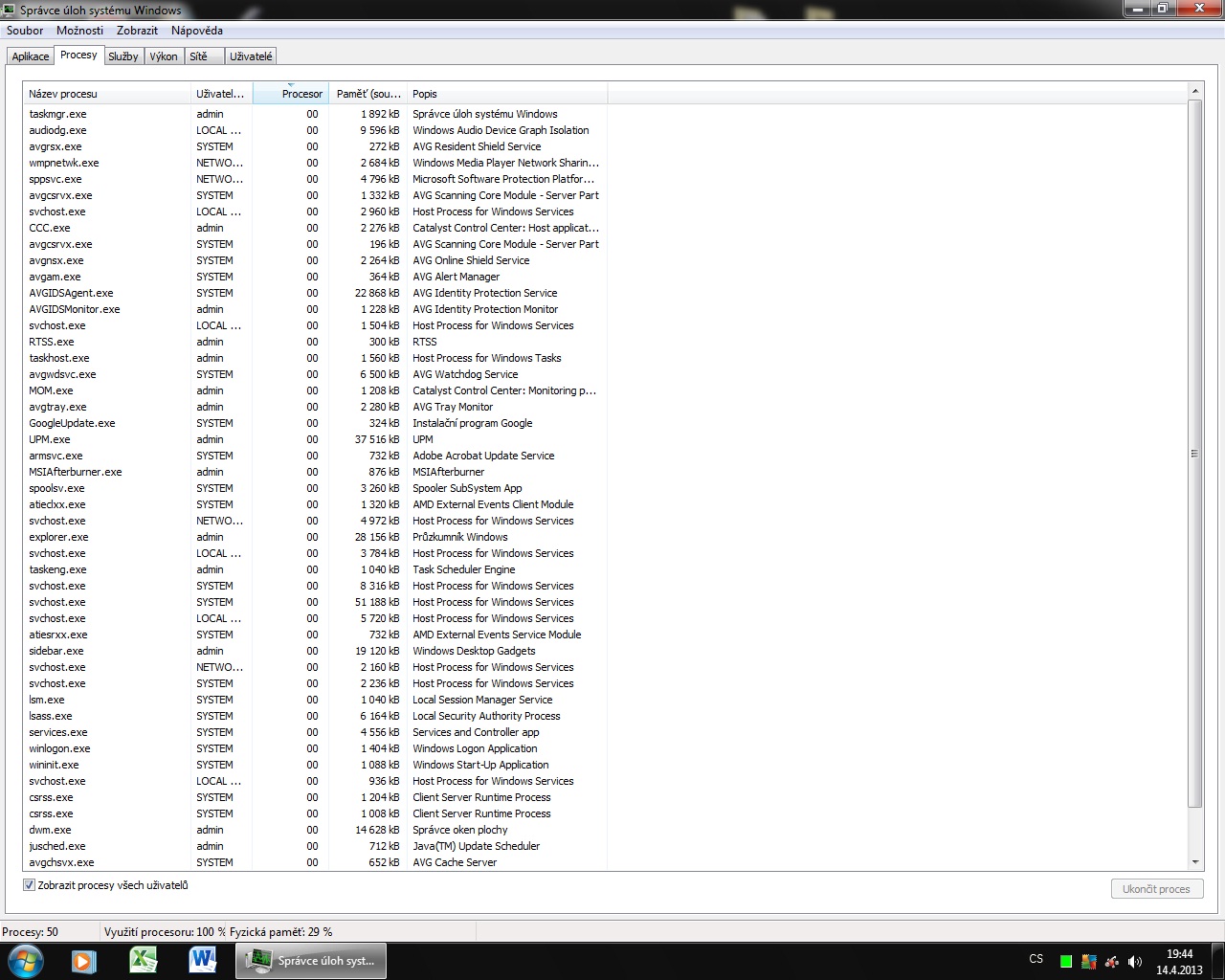Open the volume speaker tray icon
Viewport: 1225px width, 980px height.
[x=1135, y=961]
